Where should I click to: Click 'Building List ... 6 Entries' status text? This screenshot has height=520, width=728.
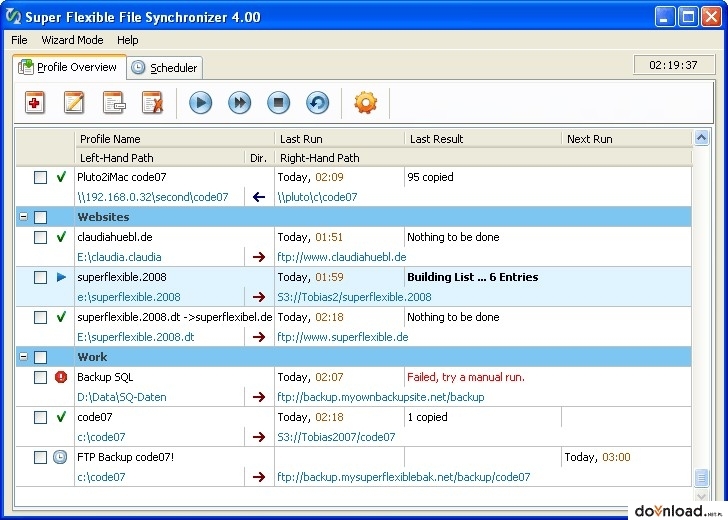coord(473,277)
